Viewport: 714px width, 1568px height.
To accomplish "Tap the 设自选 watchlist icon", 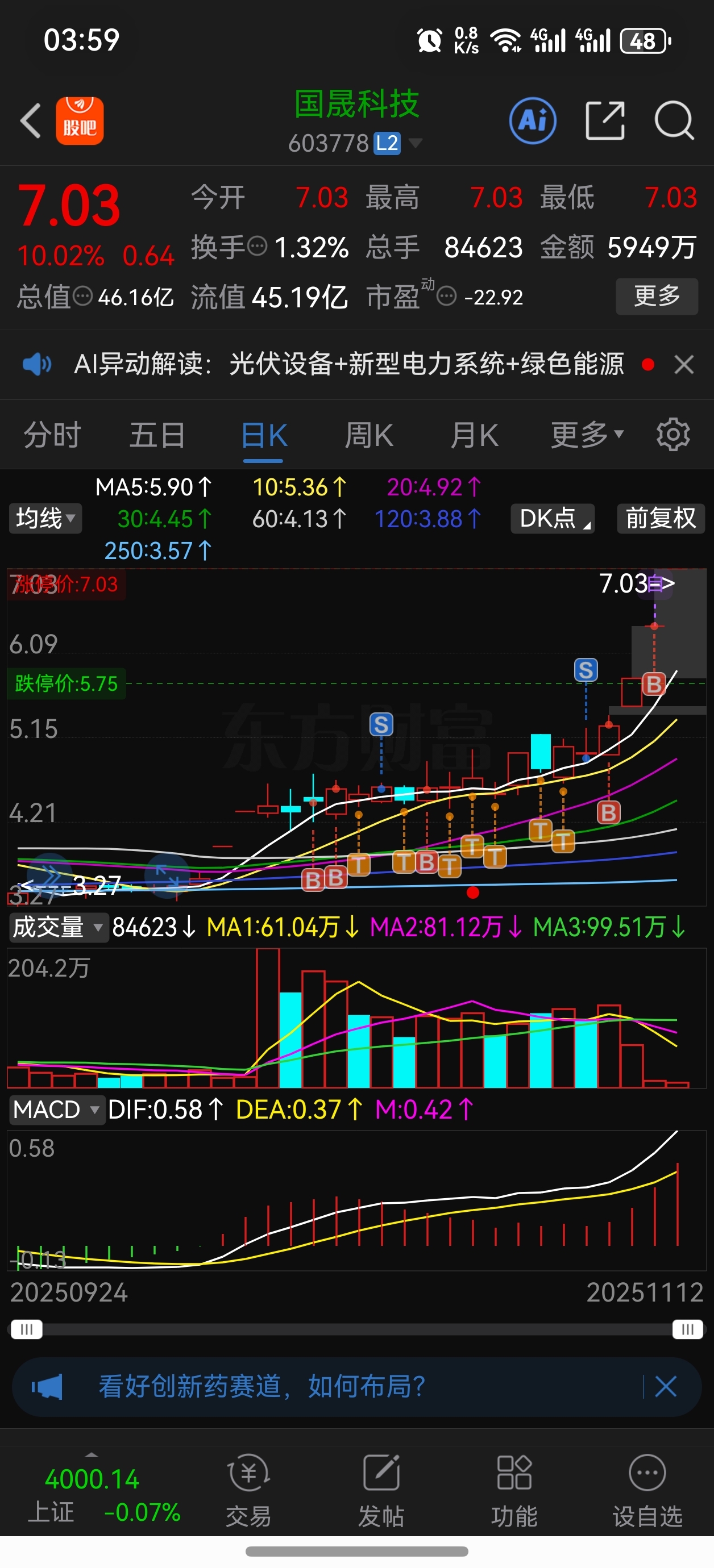I will (647, 1473).
